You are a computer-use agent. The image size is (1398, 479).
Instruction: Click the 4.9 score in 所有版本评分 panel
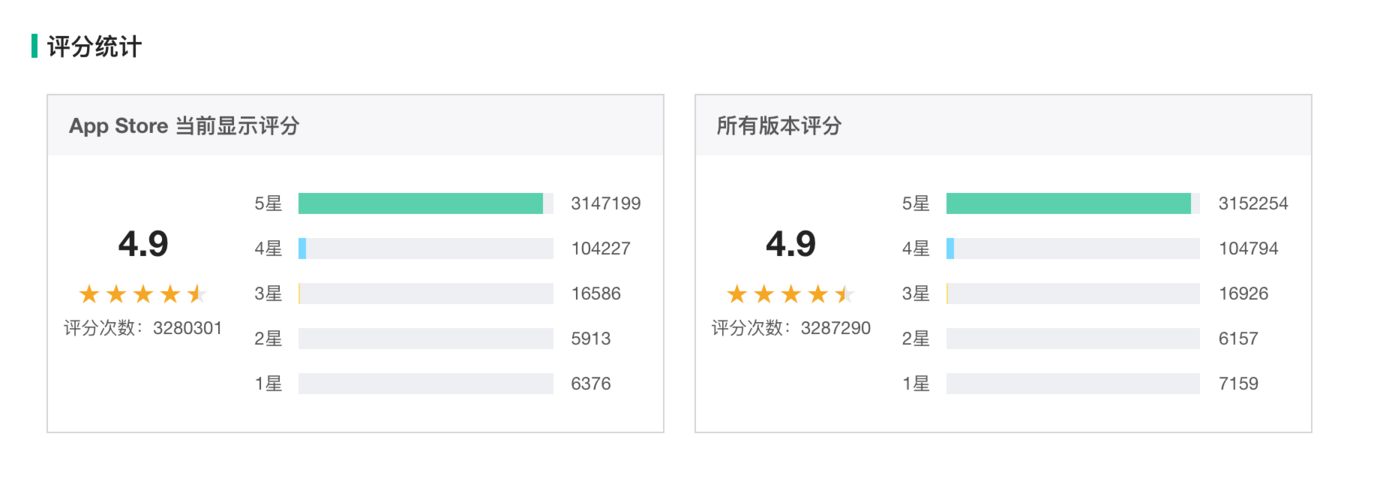point(790,244)
